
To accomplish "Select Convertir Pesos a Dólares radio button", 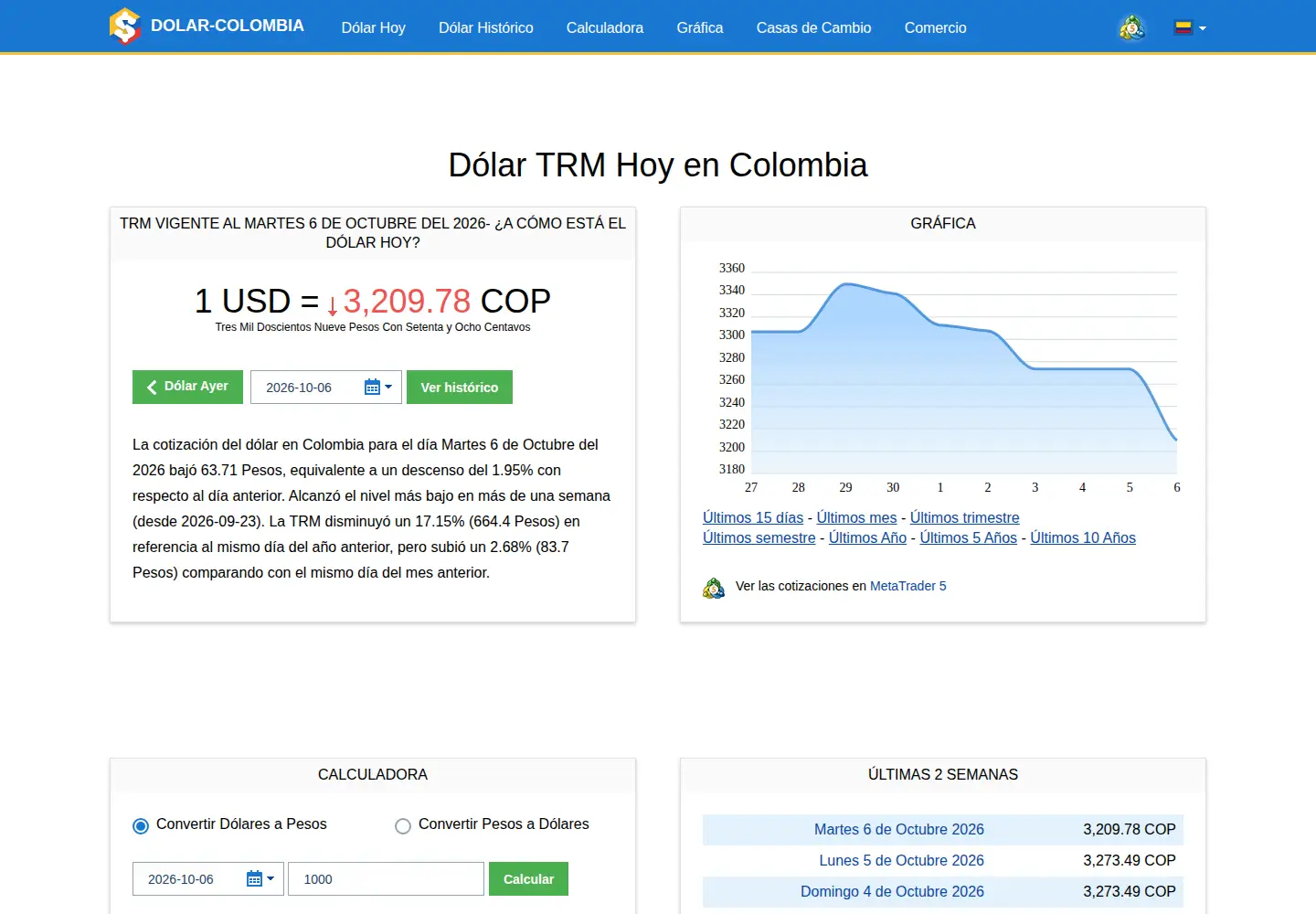I will (x=403, y=826).
